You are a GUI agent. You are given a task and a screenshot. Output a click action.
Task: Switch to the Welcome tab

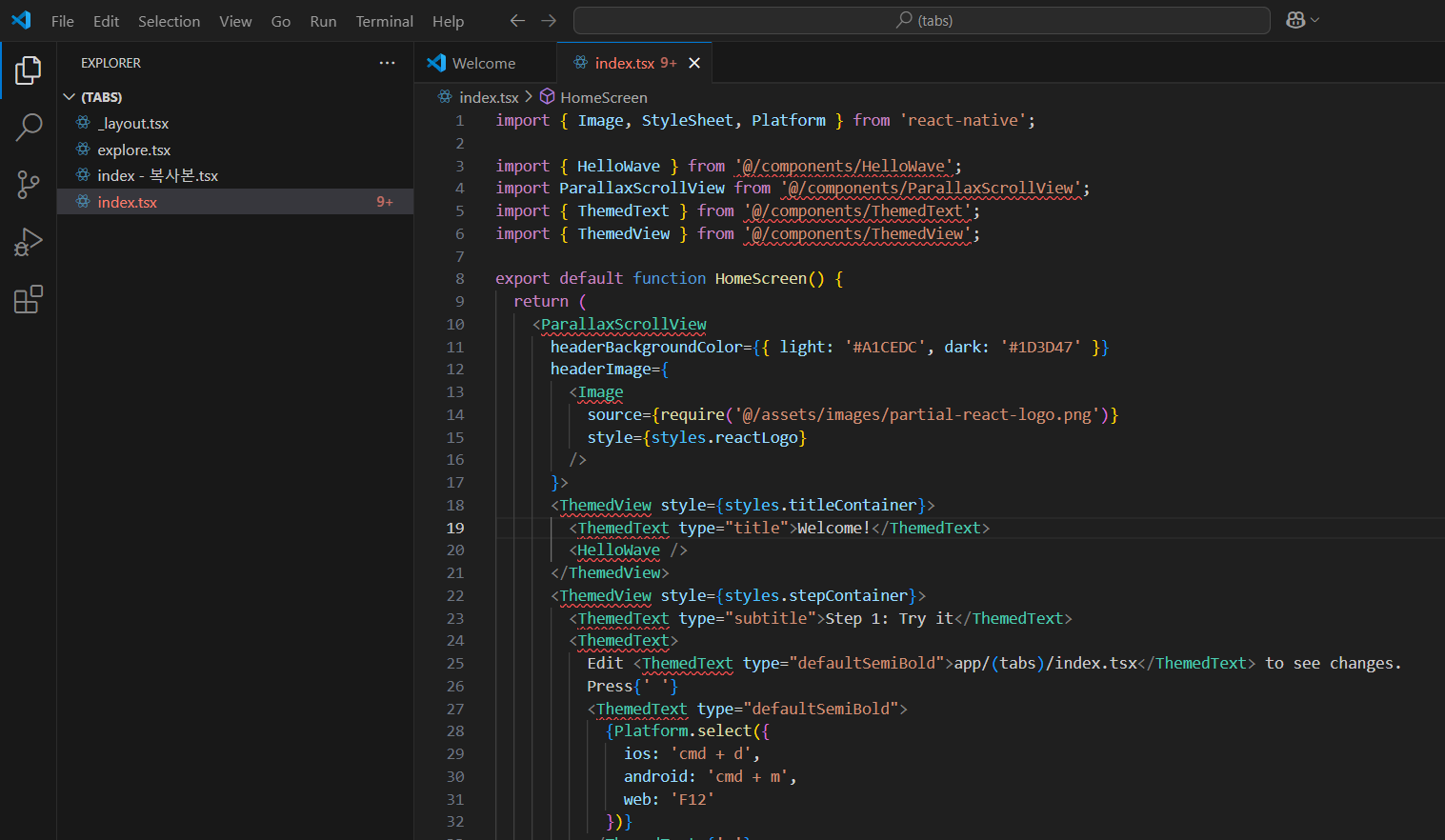[485, 63]
